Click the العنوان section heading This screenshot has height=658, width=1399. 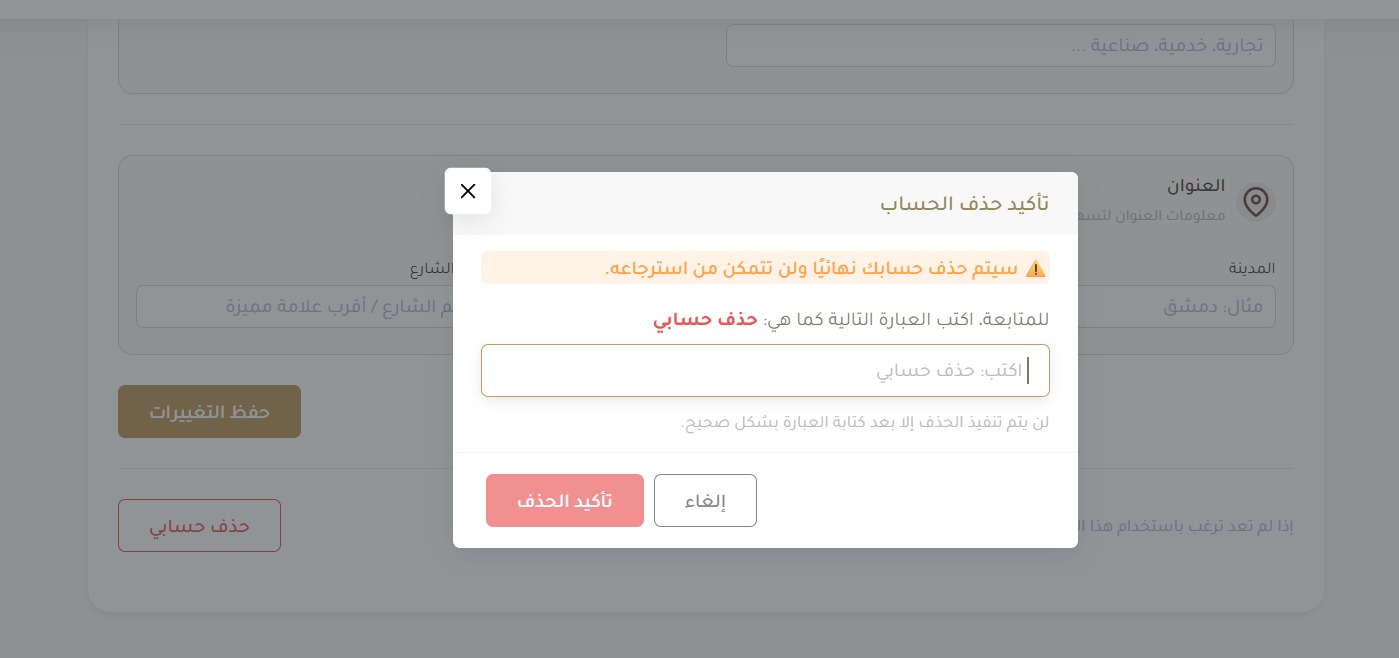click(x=1196, y=186)
